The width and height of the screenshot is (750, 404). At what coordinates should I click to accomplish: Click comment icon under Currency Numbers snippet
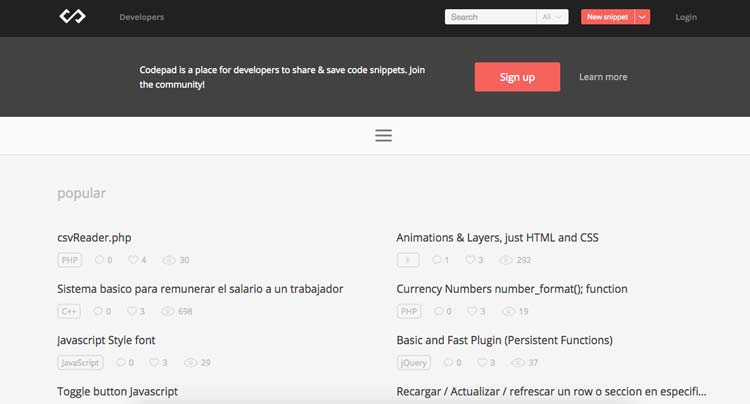[x=439, y=311]
